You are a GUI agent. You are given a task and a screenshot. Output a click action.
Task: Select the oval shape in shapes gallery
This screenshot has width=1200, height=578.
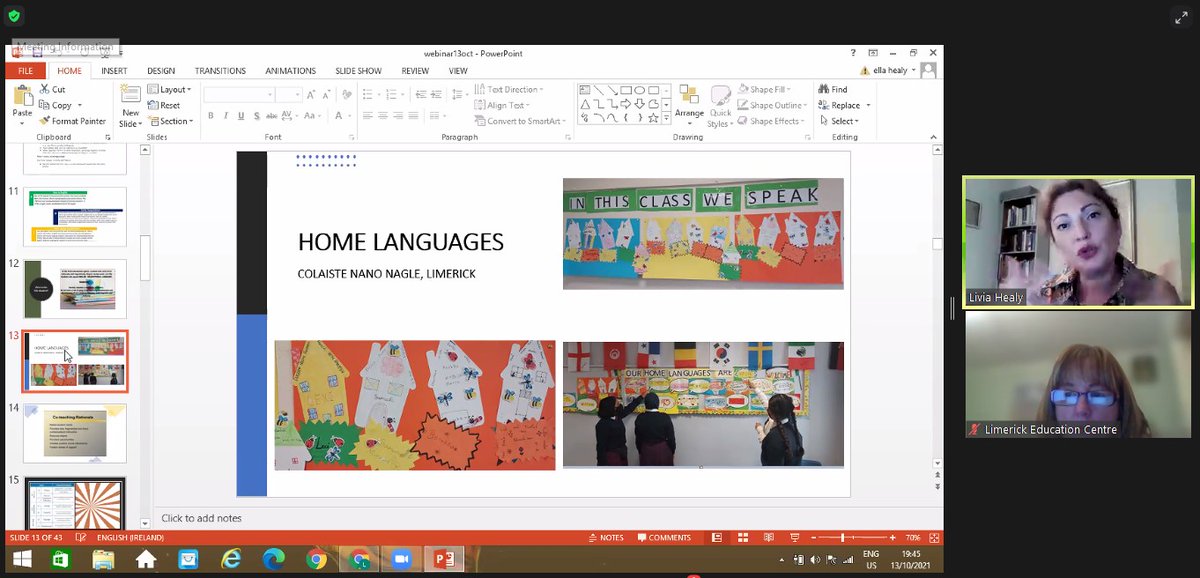pyautogui.click(x=639, y=90)
